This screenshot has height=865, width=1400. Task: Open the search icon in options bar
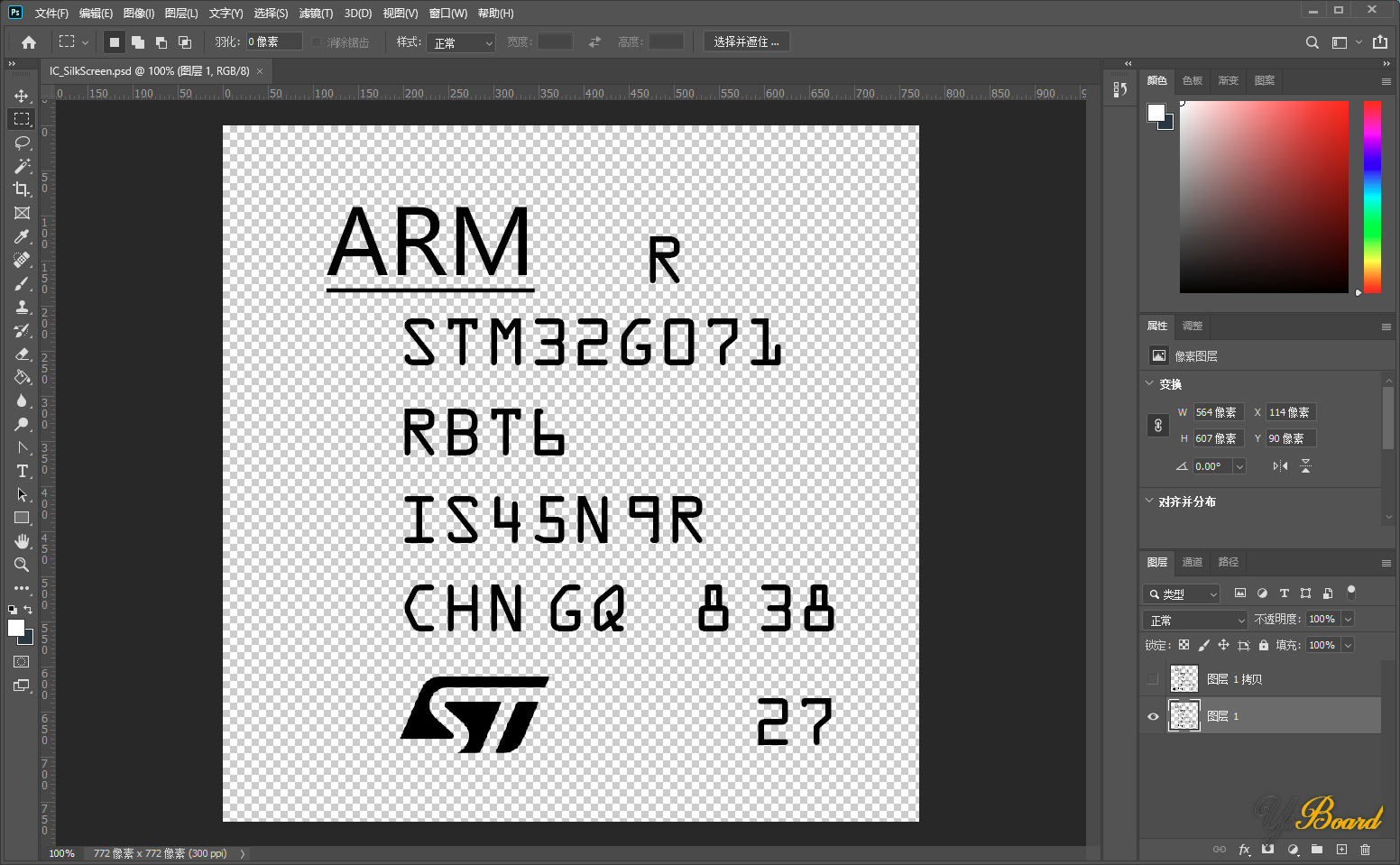(x=1312, y=42)
